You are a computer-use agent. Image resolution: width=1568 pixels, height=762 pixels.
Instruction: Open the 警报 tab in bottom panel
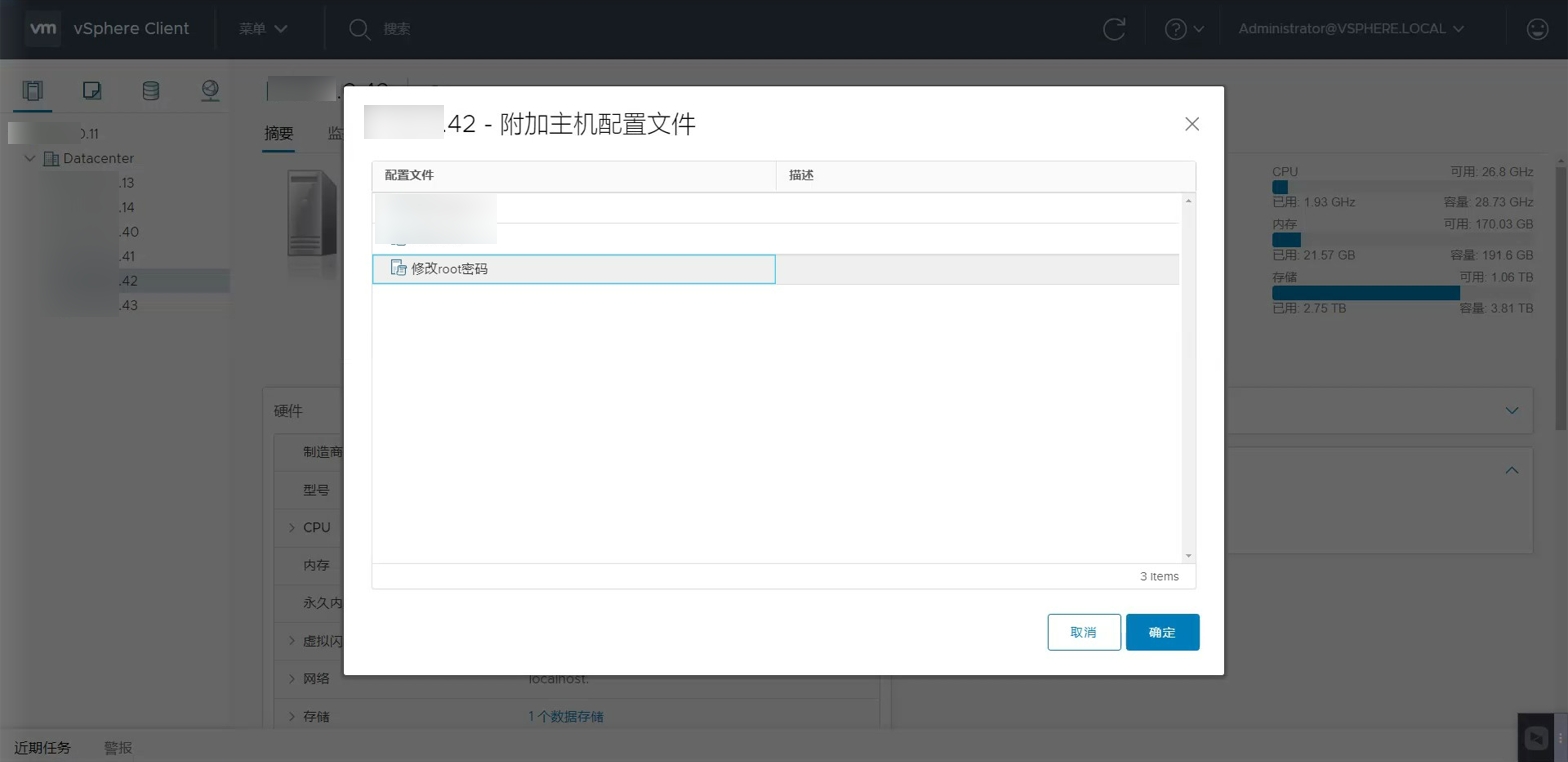118,748
